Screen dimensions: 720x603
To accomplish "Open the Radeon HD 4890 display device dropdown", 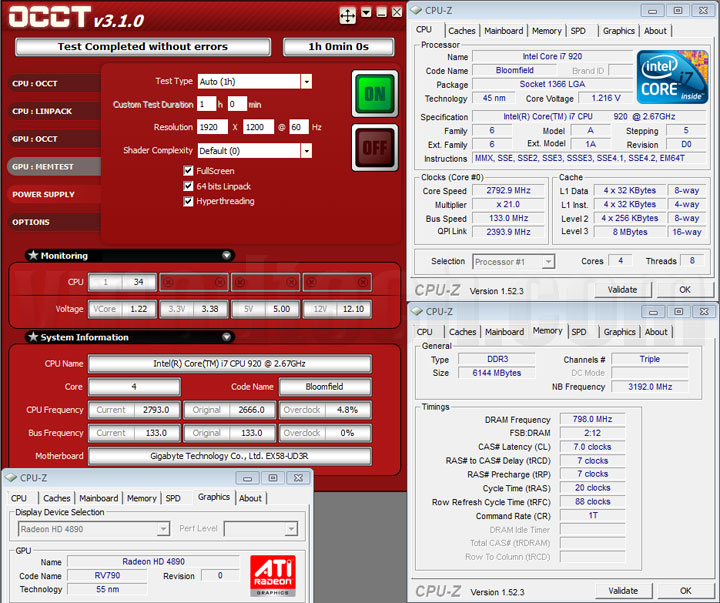I will 163,529.
